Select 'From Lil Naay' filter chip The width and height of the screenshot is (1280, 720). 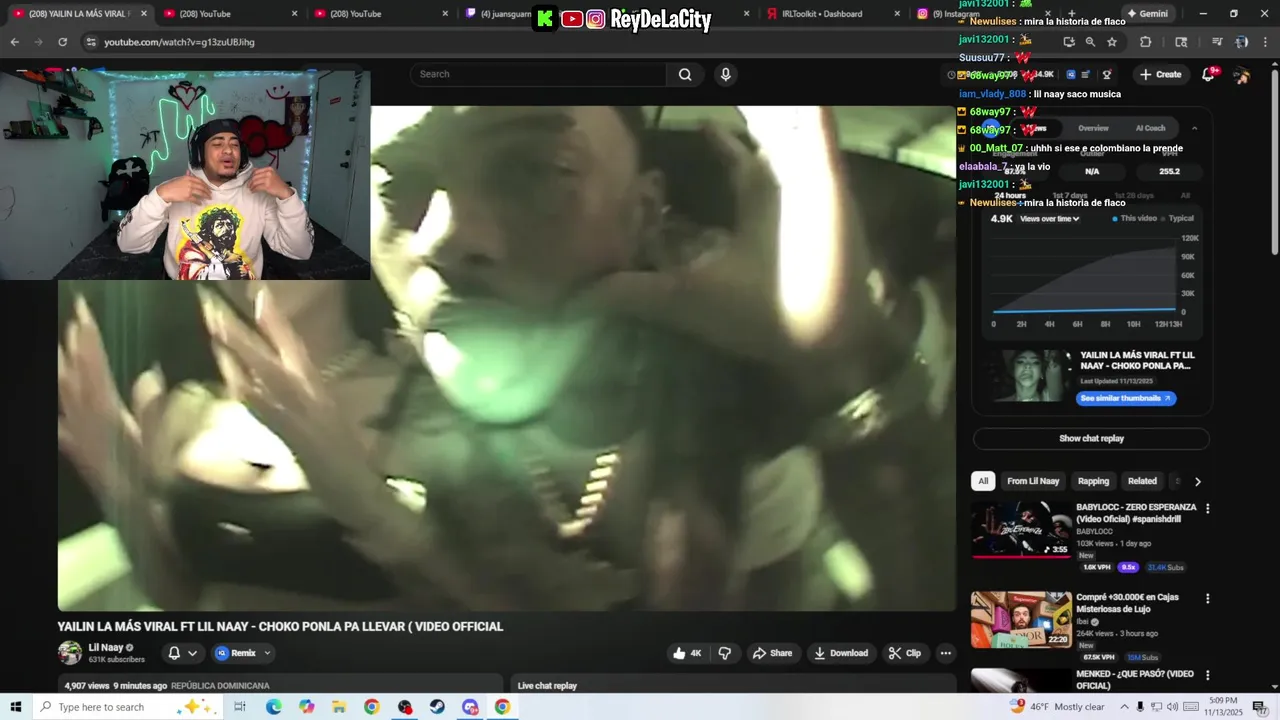point(1033,481)
